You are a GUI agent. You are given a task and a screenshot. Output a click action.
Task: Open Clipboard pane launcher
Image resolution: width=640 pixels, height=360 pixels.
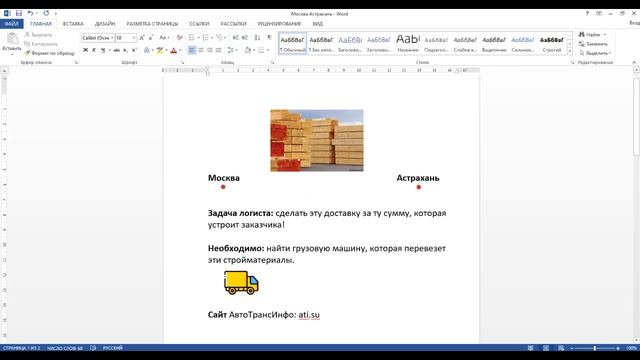tap(76, 62)
